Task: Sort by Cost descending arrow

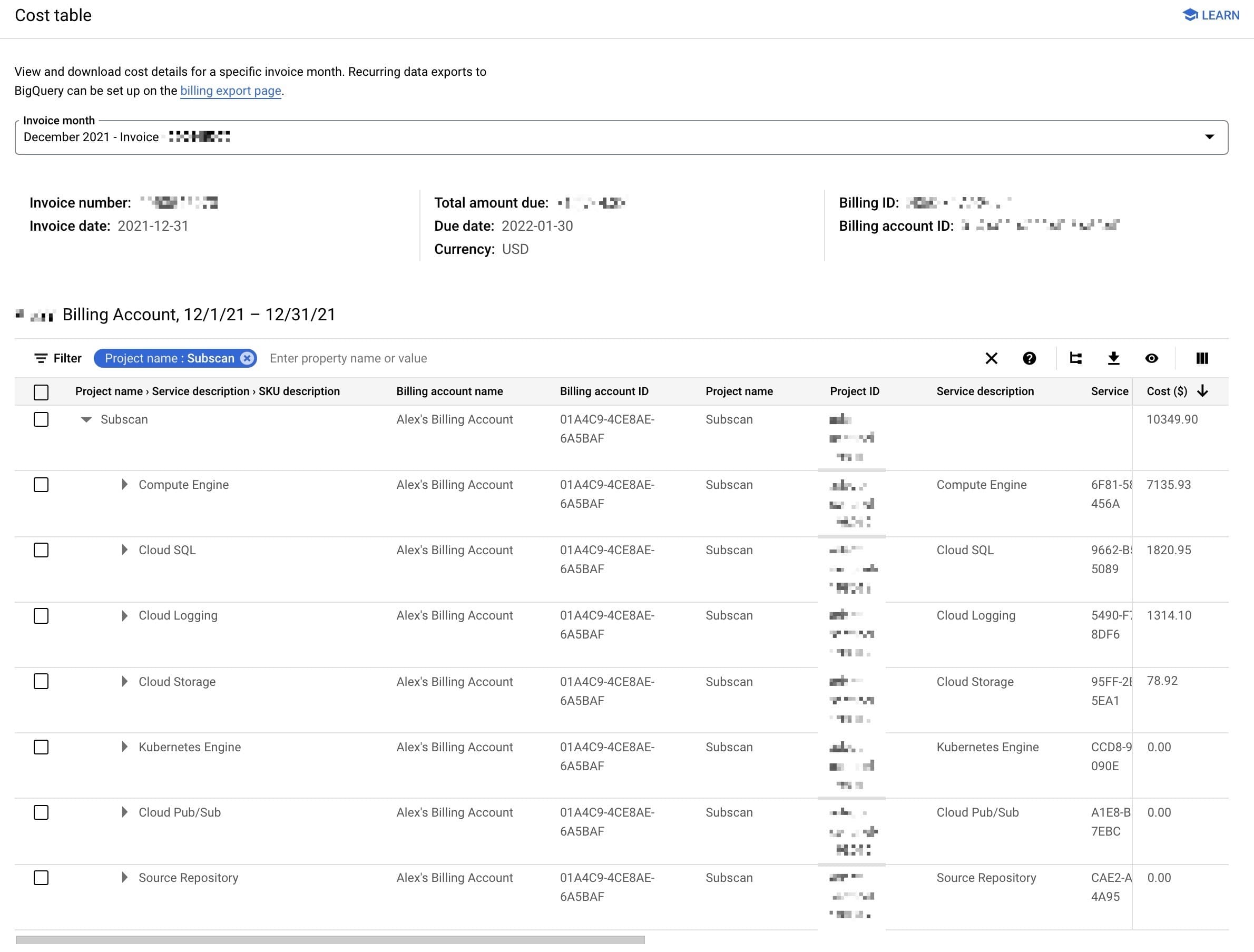Action: (1203, 392)
